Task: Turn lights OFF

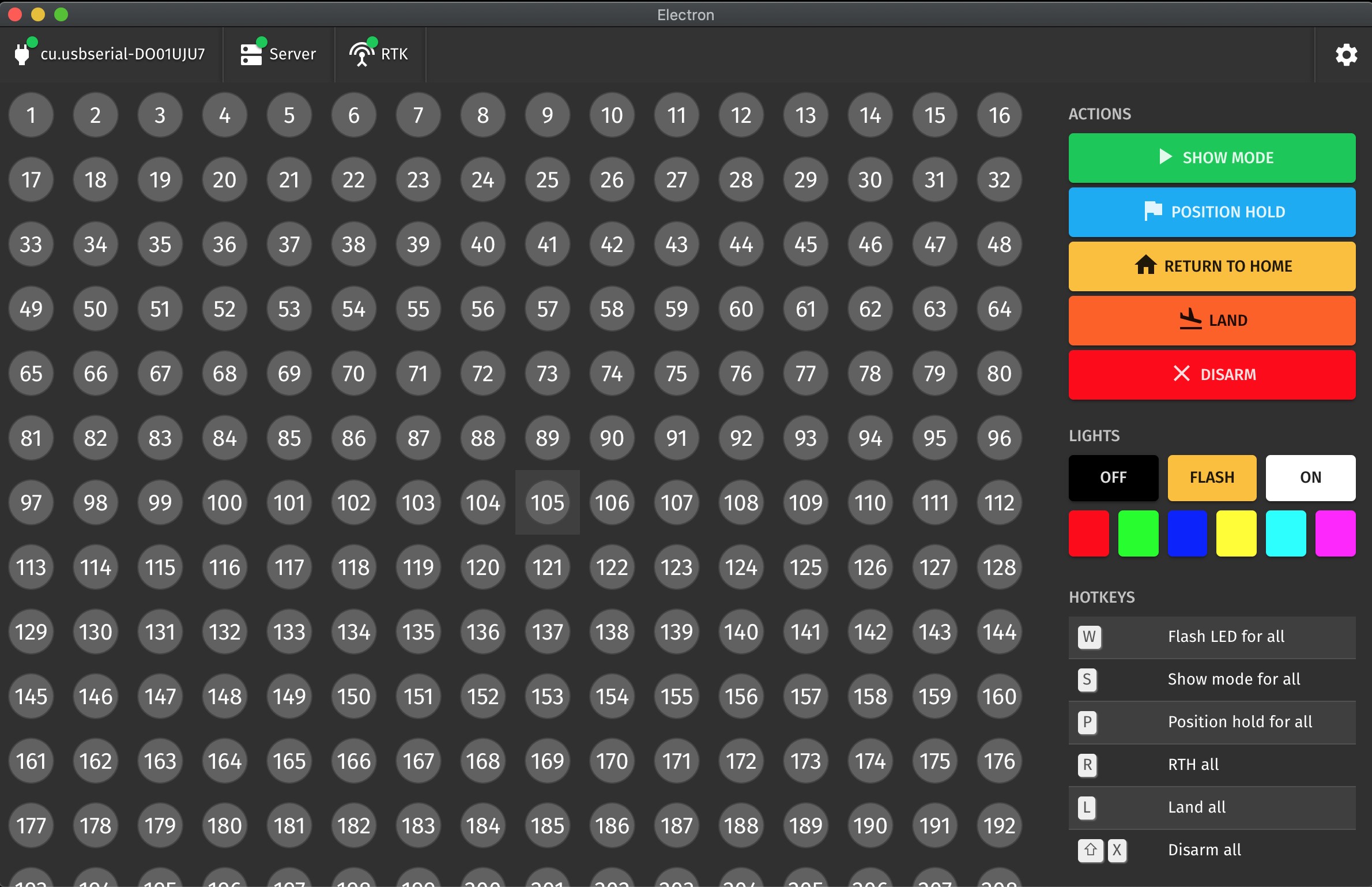Action: click(x=1113, y=478)
